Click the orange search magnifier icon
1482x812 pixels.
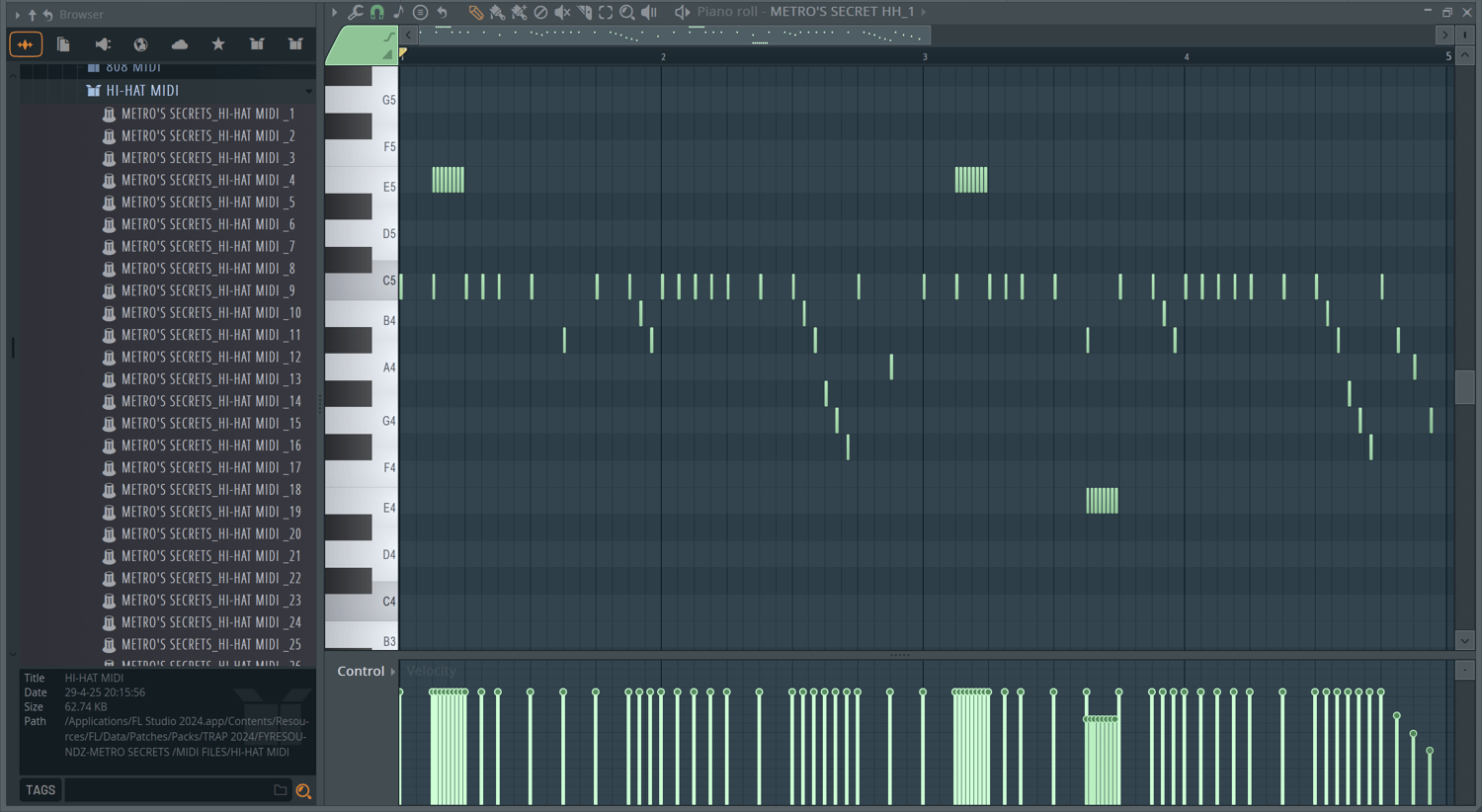303,791
